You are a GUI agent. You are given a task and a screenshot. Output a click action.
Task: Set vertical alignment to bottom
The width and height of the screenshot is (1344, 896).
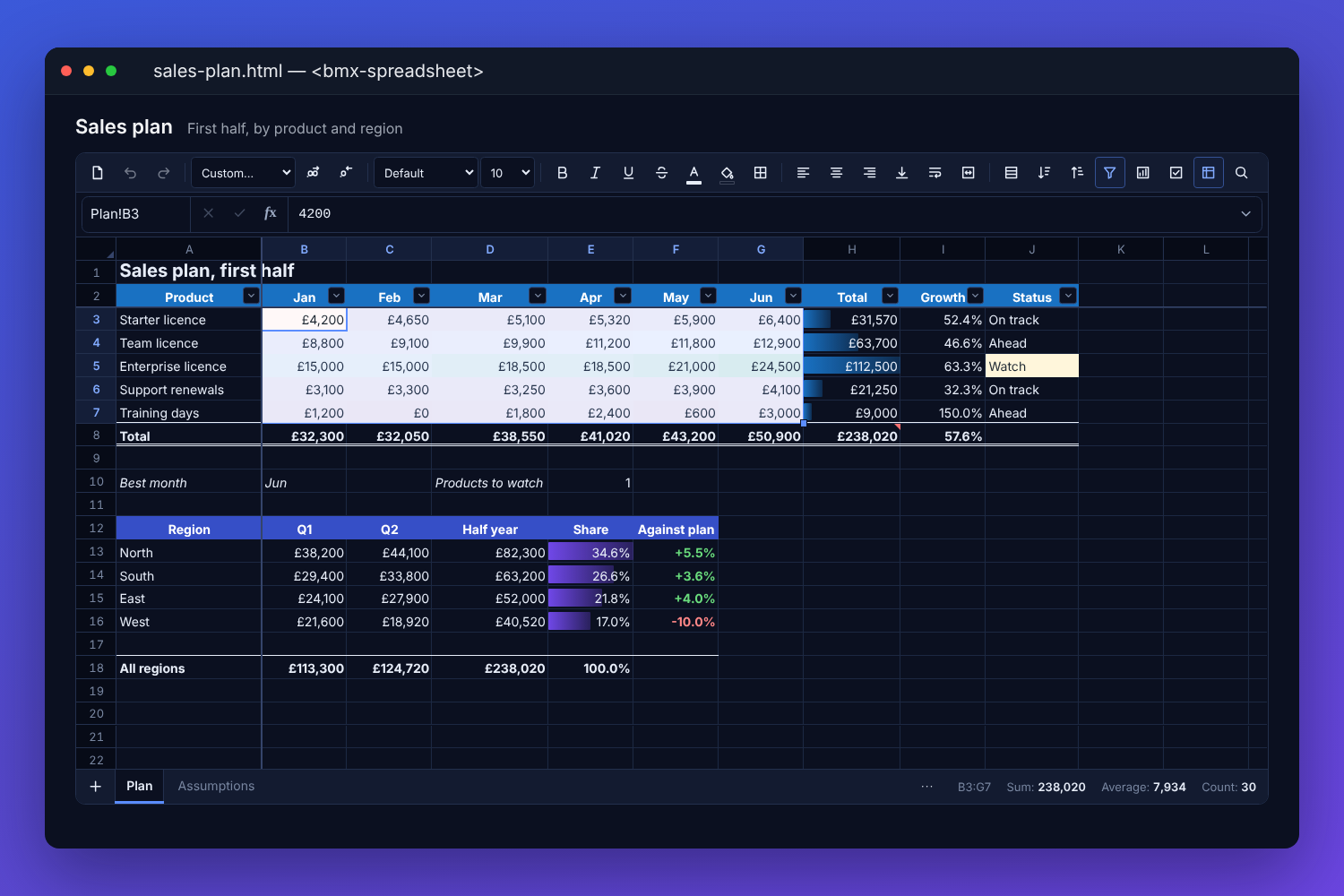pos(902,173)
